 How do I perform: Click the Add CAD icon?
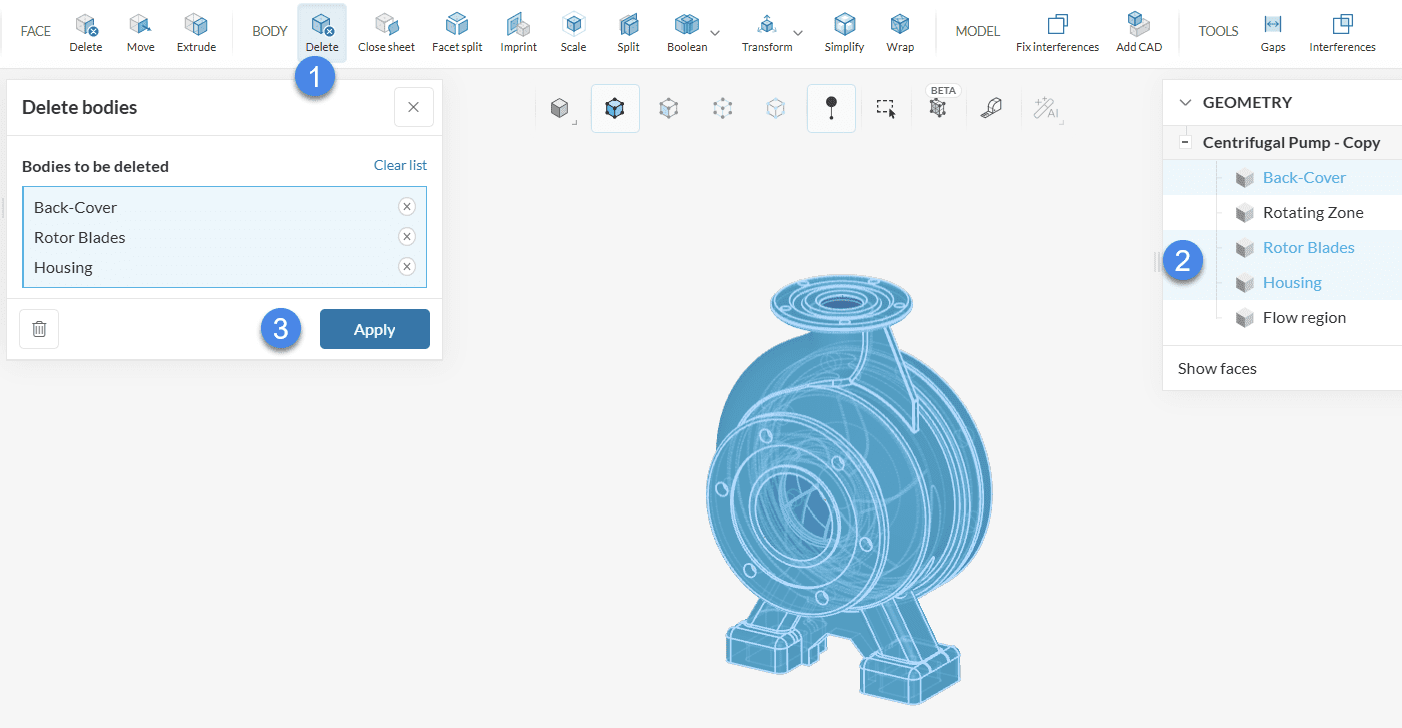coord(1139,32)
